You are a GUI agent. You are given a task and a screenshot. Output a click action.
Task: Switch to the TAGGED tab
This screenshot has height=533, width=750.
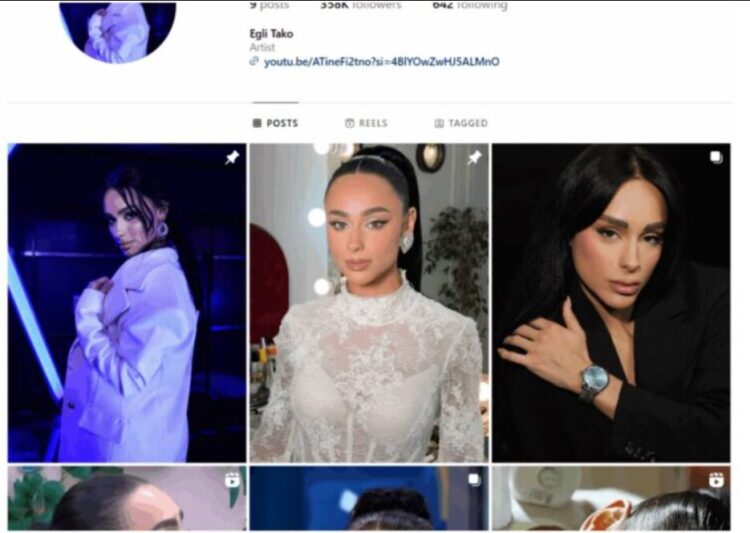click(x=461, y=123)
